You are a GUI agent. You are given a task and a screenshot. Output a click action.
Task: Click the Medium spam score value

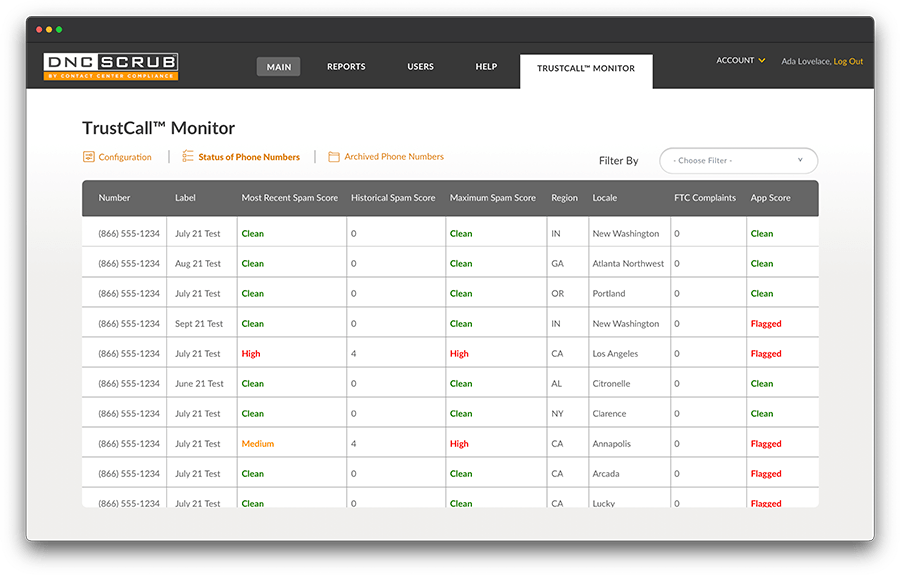click(x=258, y=444)
